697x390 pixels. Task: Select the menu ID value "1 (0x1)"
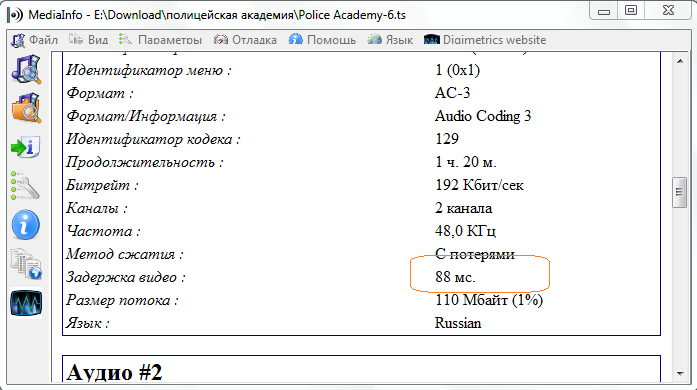[457, 70]
